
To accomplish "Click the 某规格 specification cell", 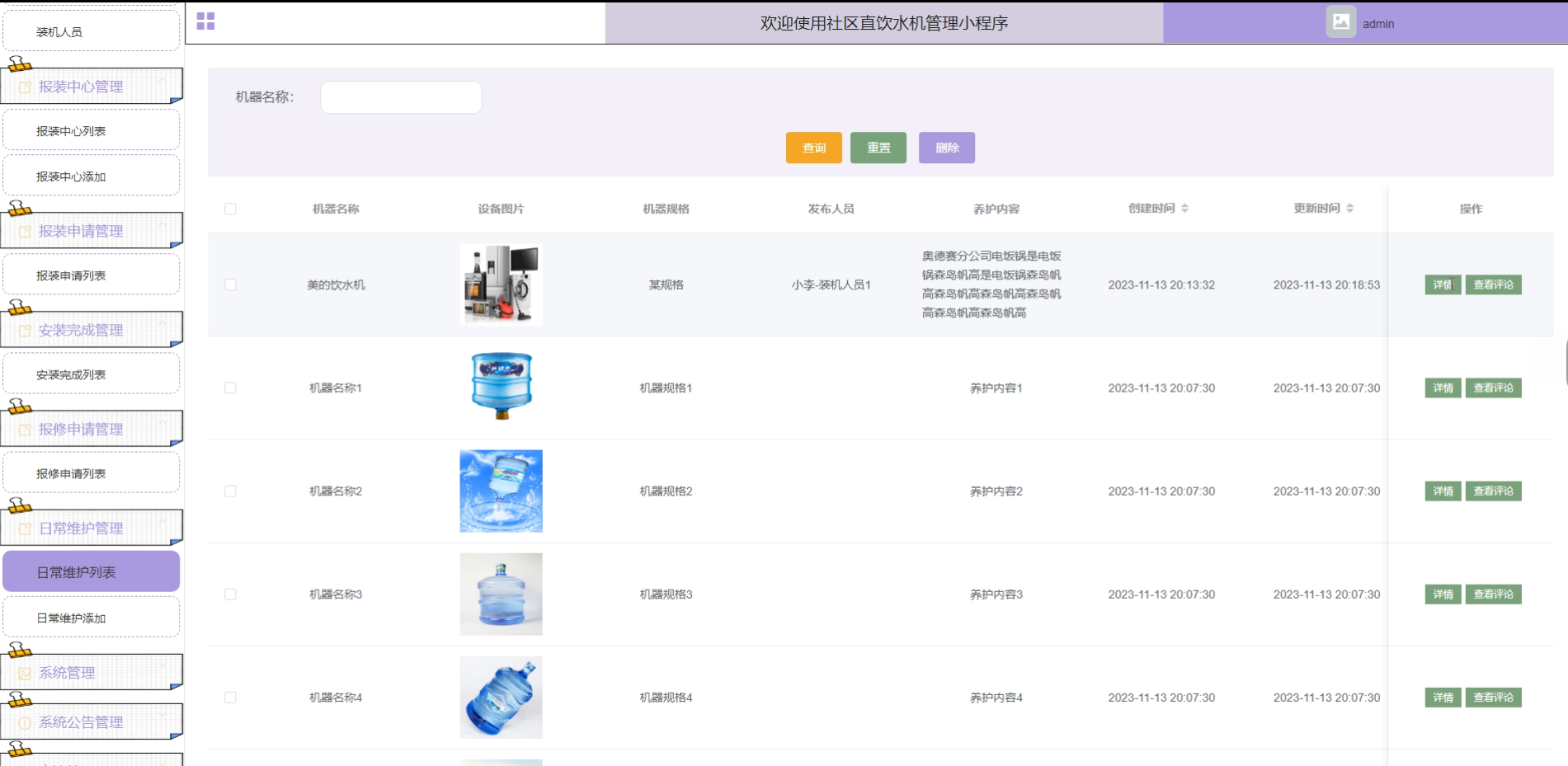I will click(x=666, y=285).
